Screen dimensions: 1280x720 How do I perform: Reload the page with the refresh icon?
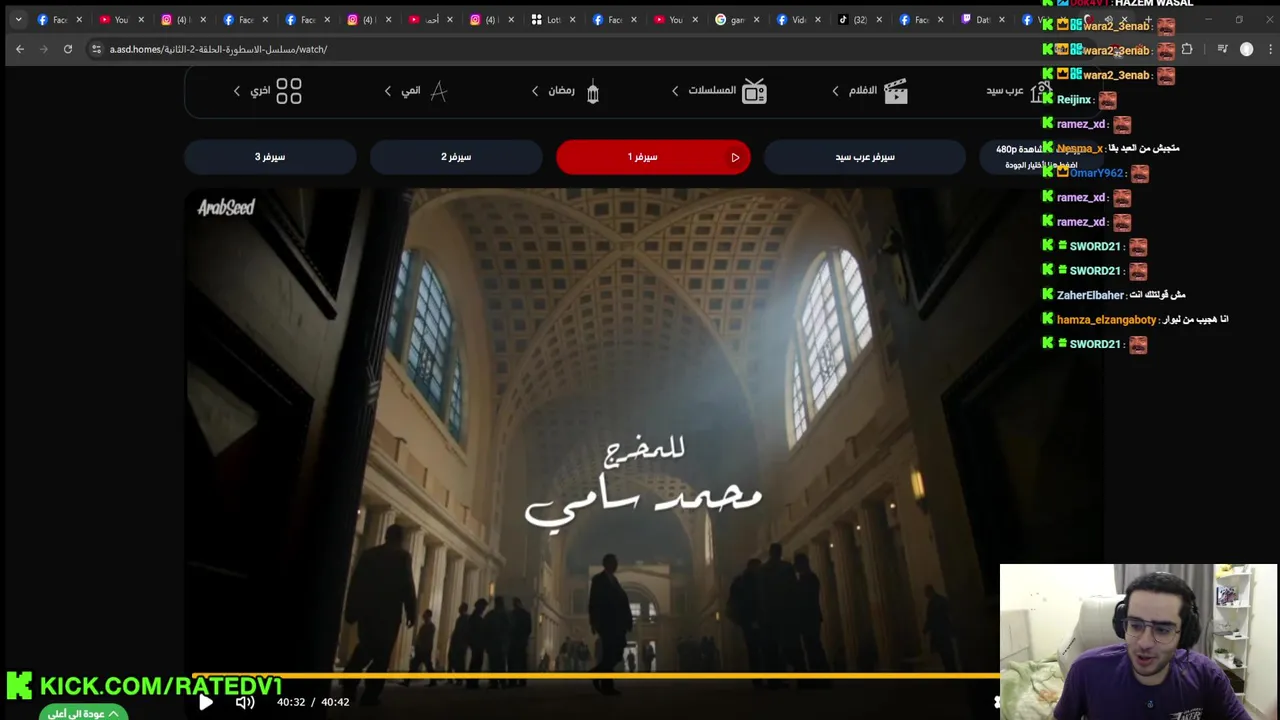68,49
